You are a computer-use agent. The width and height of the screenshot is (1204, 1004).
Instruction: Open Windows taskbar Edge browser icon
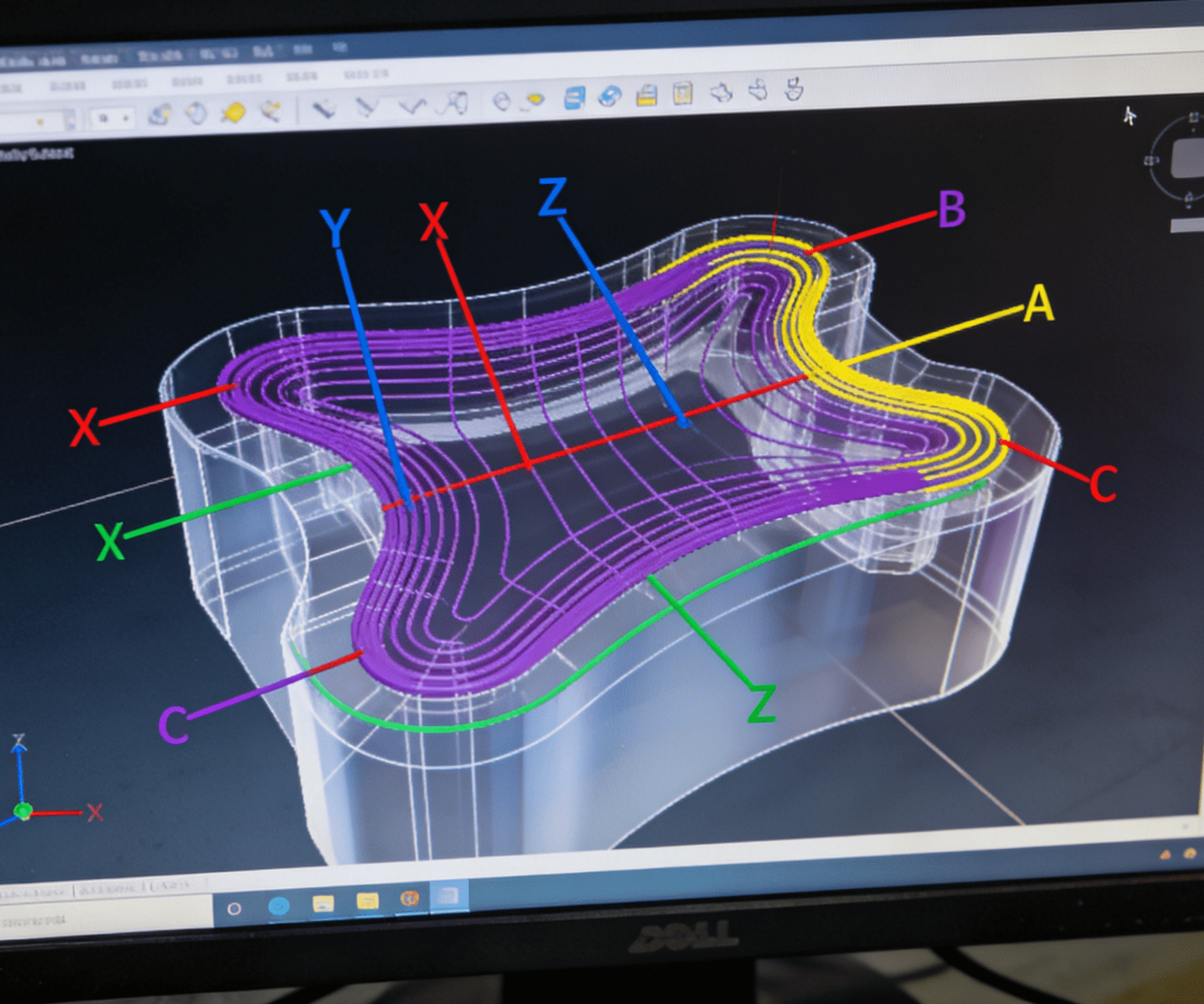click(x=279, y=906)
